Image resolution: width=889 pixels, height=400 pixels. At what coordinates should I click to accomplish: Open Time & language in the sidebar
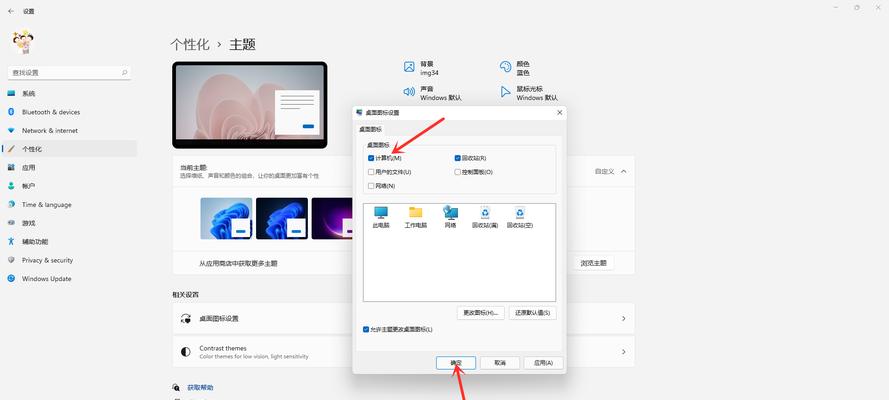click(69, 205)
